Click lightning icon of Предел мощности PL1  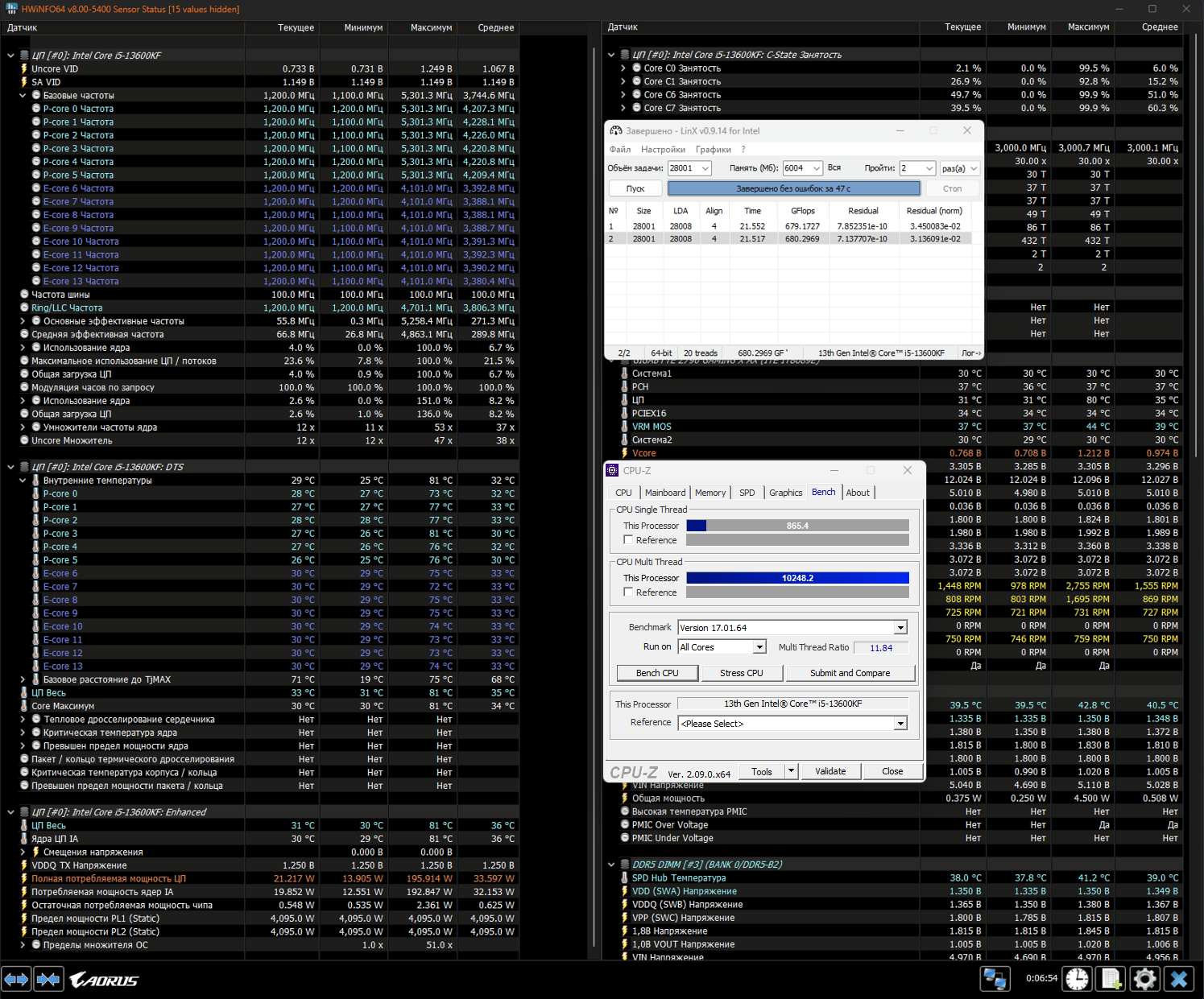coord(24,919)
